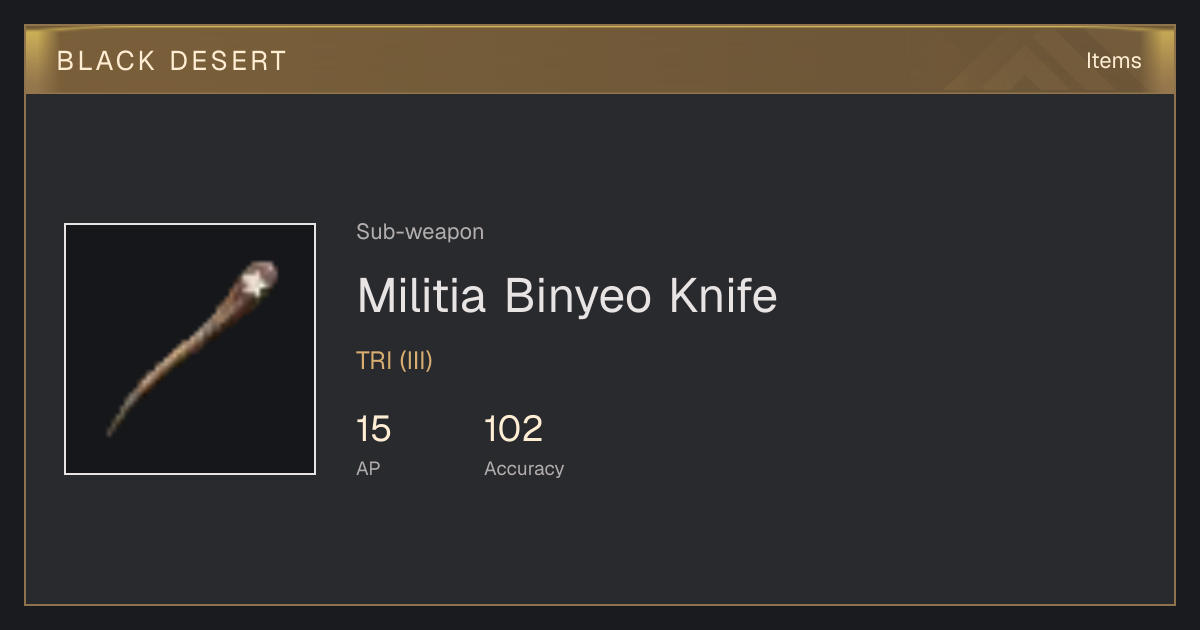Click the gold header banner
1200x630 pixels.
pos(600,60)
